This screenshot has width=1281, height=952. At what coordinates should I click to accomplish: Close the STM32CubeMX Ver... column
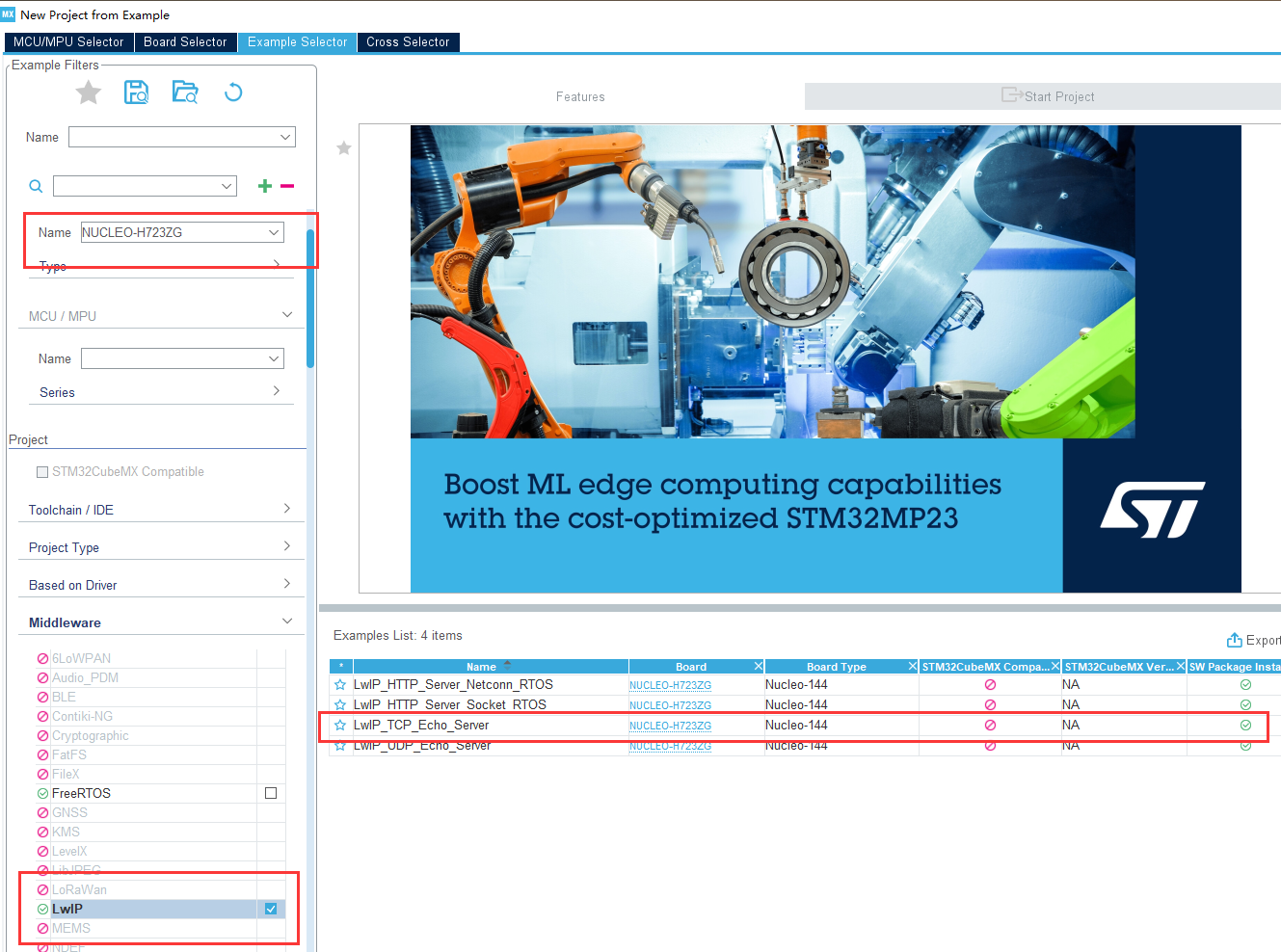1180,667
